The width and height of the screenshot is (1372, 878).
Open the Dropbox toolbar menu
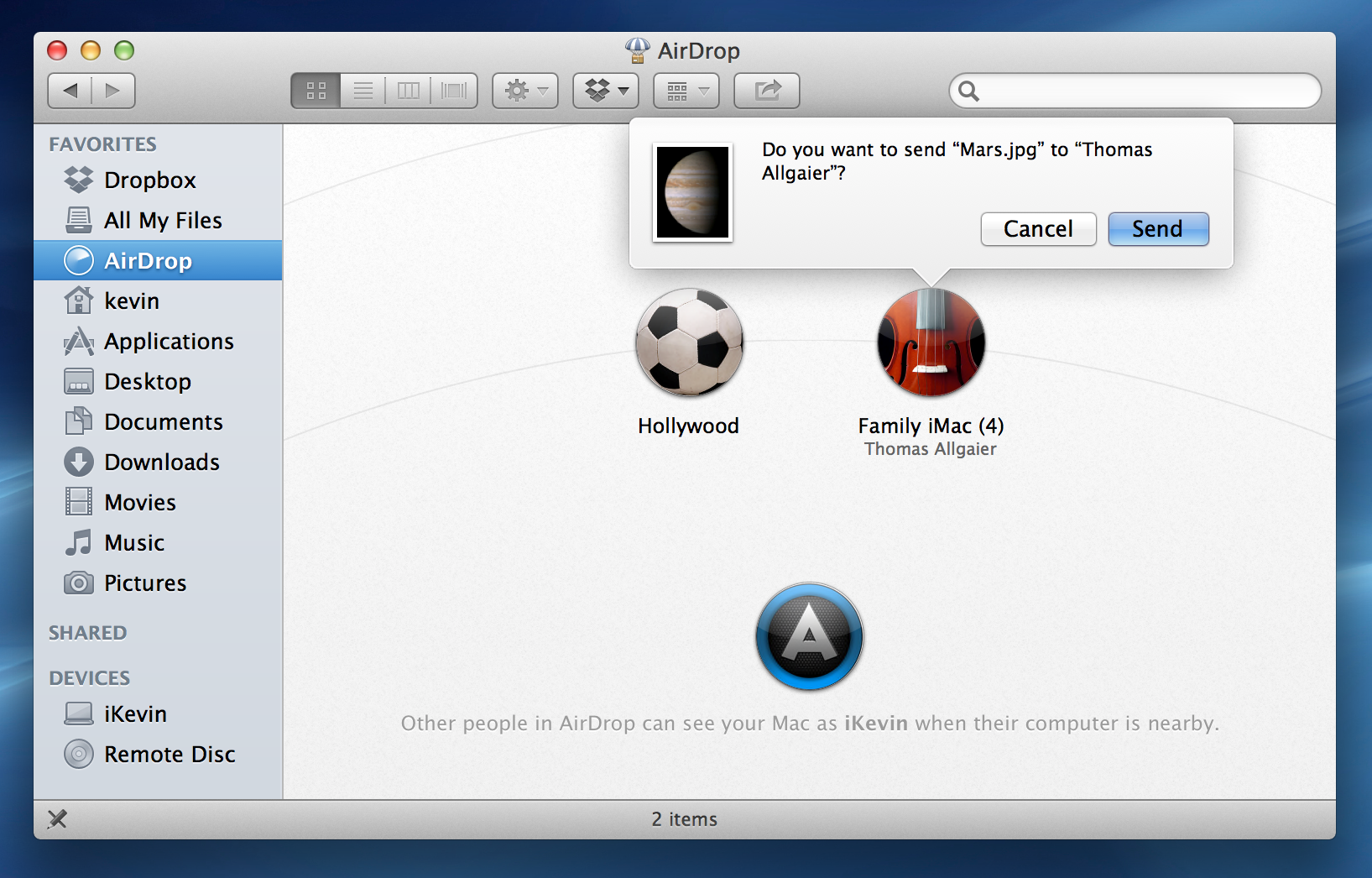[606, 91]
